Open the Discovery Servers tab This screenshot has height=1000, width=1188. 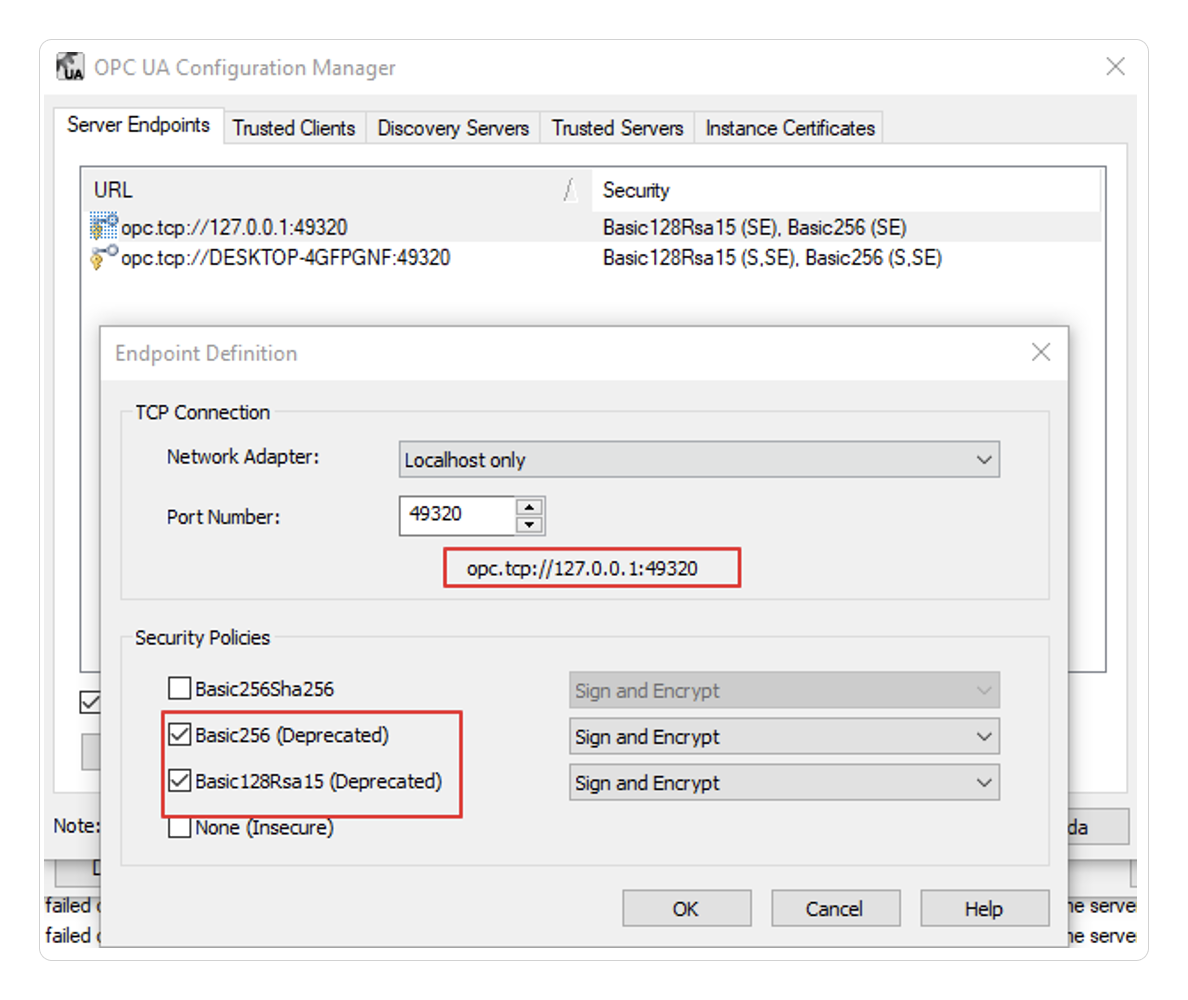coord(453,128)
